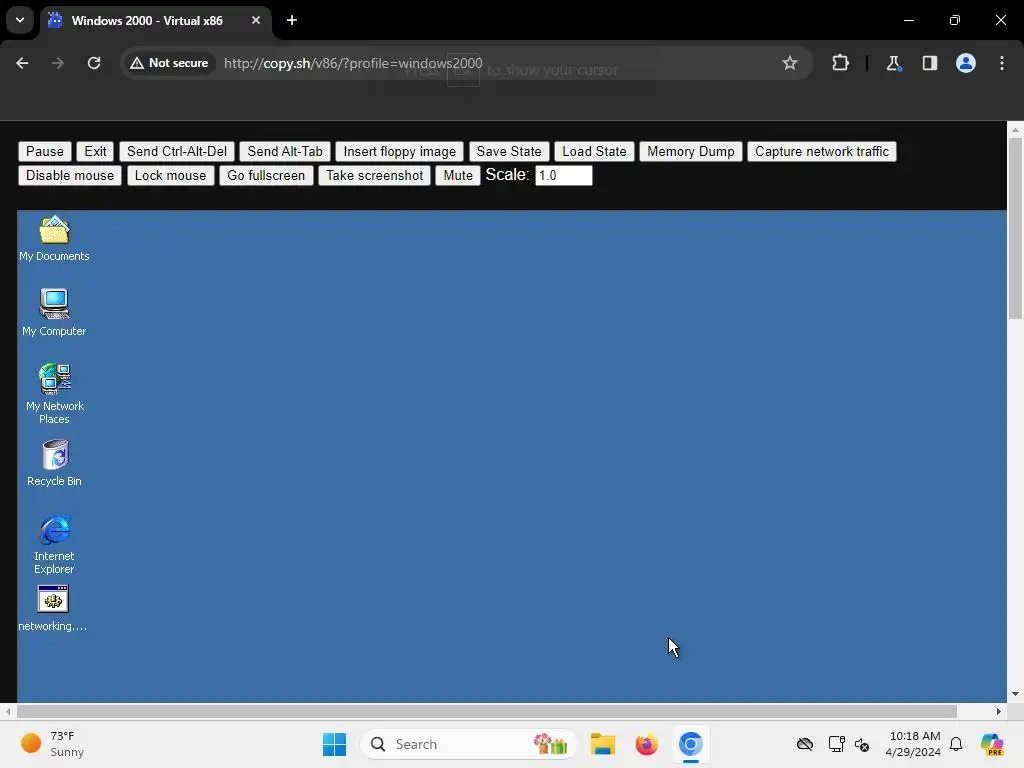
Task: Click the scroll down arrow
Action: click(1015, 694)
